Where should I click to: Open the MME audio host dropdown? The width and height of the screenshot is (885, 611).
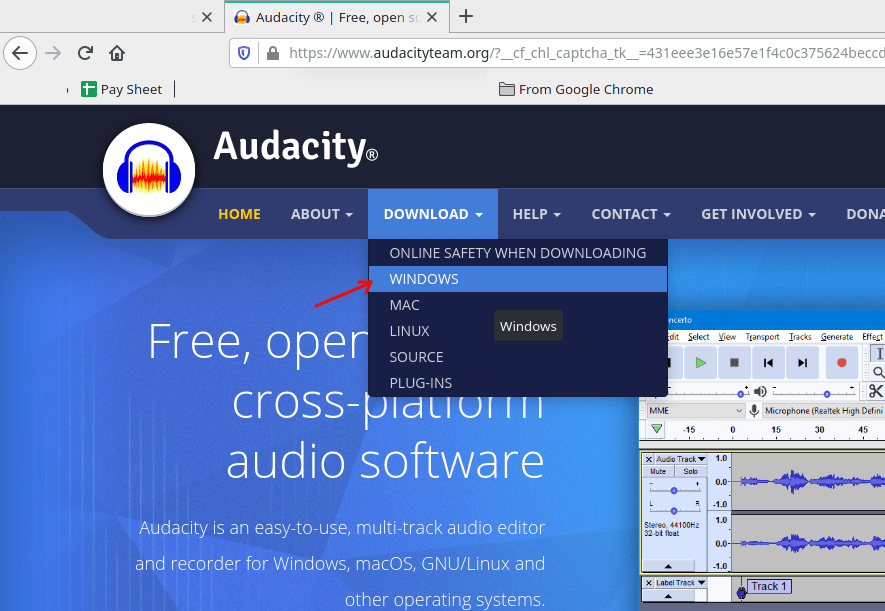(695, 411)
